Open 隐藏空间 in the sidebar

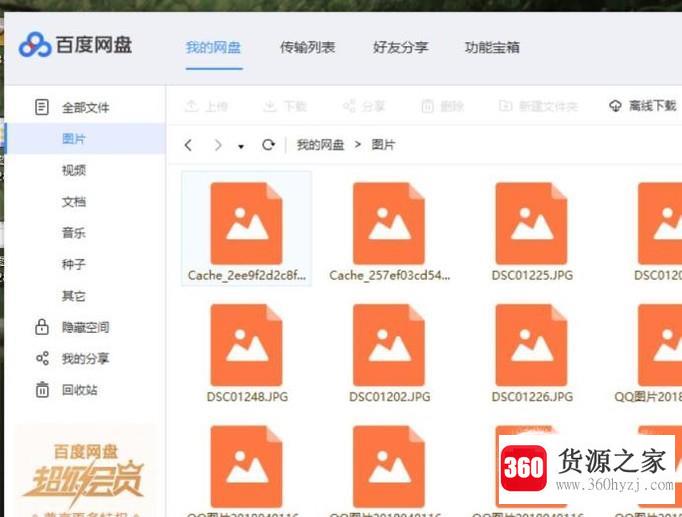[86, 327]
